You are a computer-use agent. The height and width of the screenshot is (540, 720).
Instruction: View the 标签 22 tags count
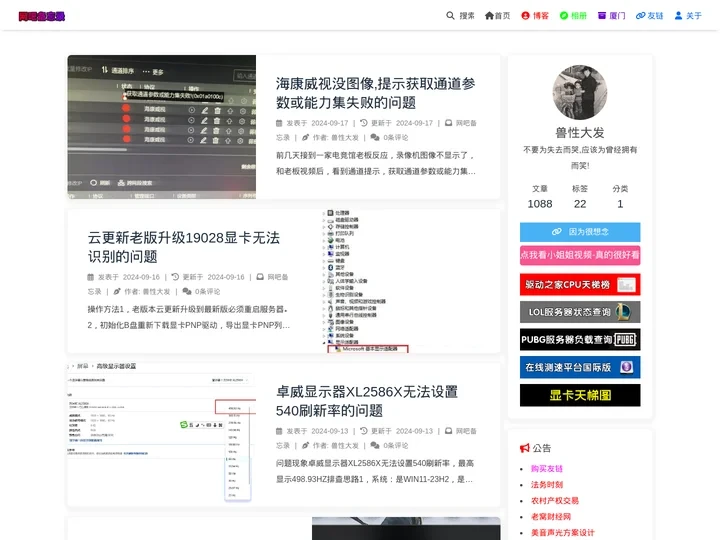pyautogui.click(x=580, y=197)
